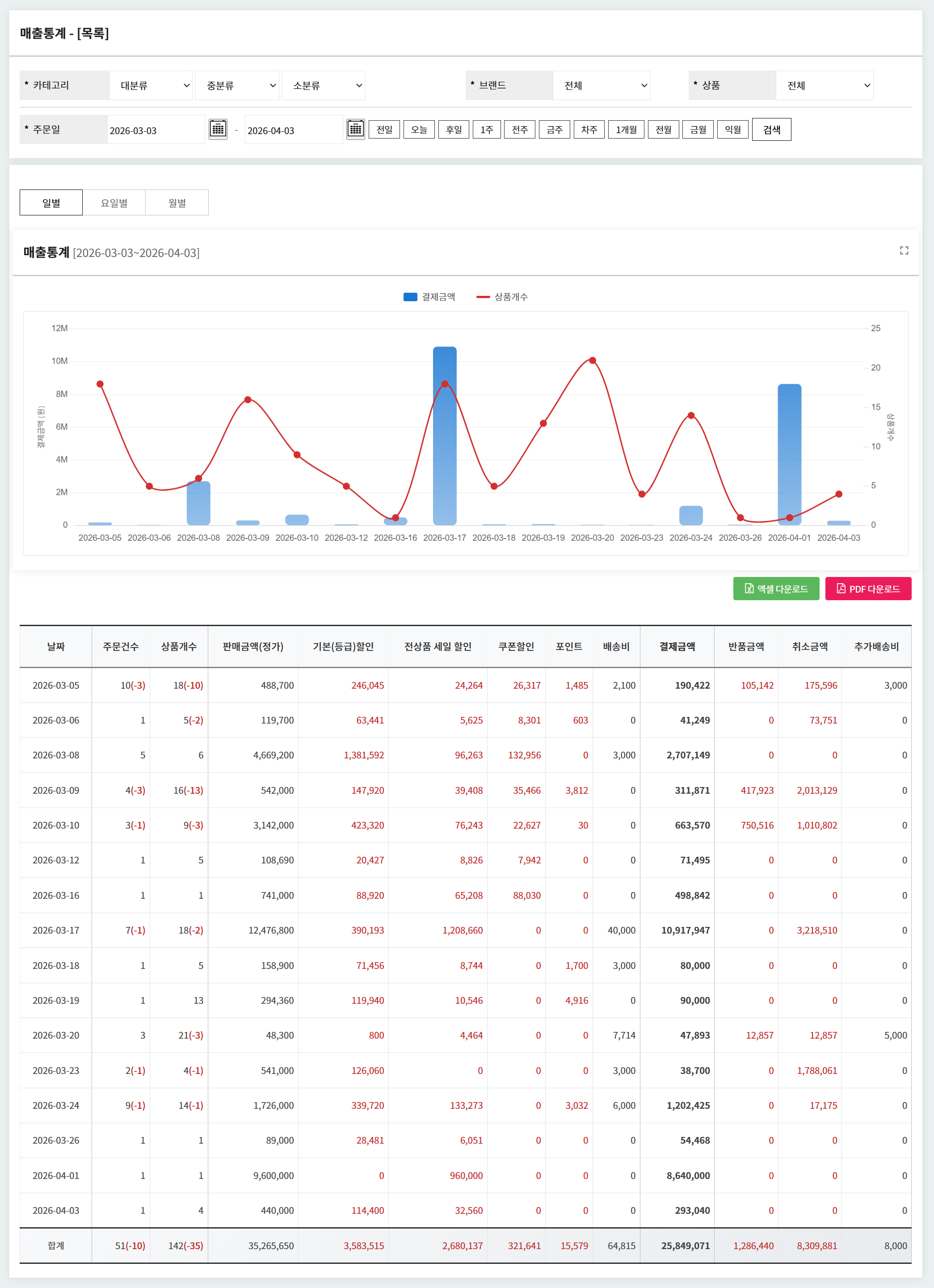Click the 검색 search button
The height and width of the screenshot is (1288, 934).
[771, 130]
